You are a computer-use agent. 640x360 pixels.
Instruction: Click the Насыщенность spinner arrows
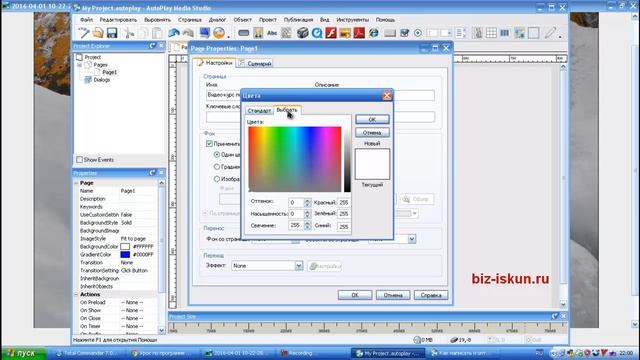click(x=307, y=214)
